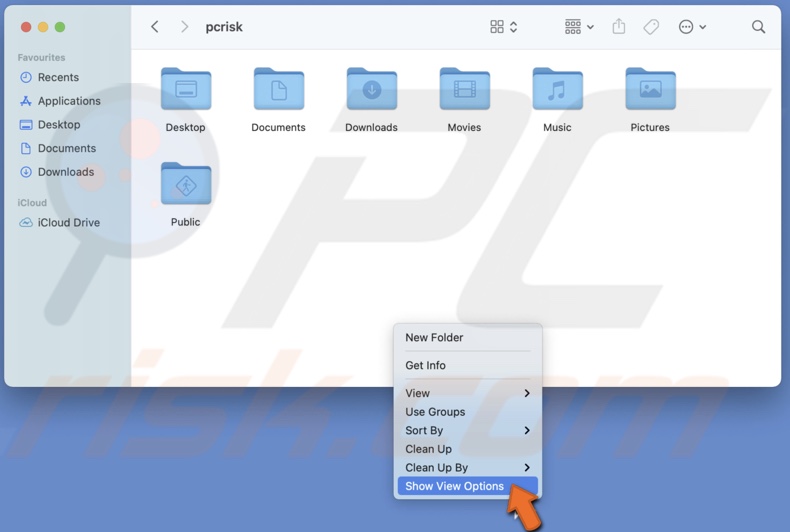Viewport: 790px width, 532px height.
Task: Close the Finder window with red button
Action: point(26,27)
